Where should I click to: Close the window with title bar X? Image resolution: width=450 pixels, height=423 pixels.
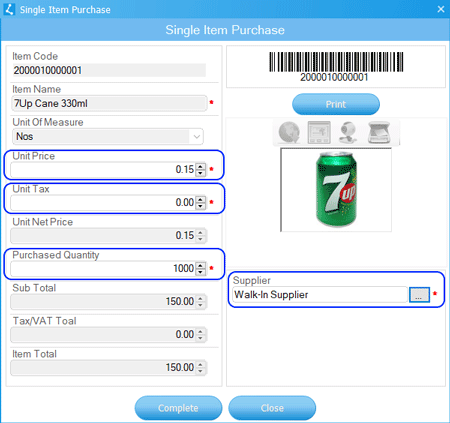coord(441,9)
